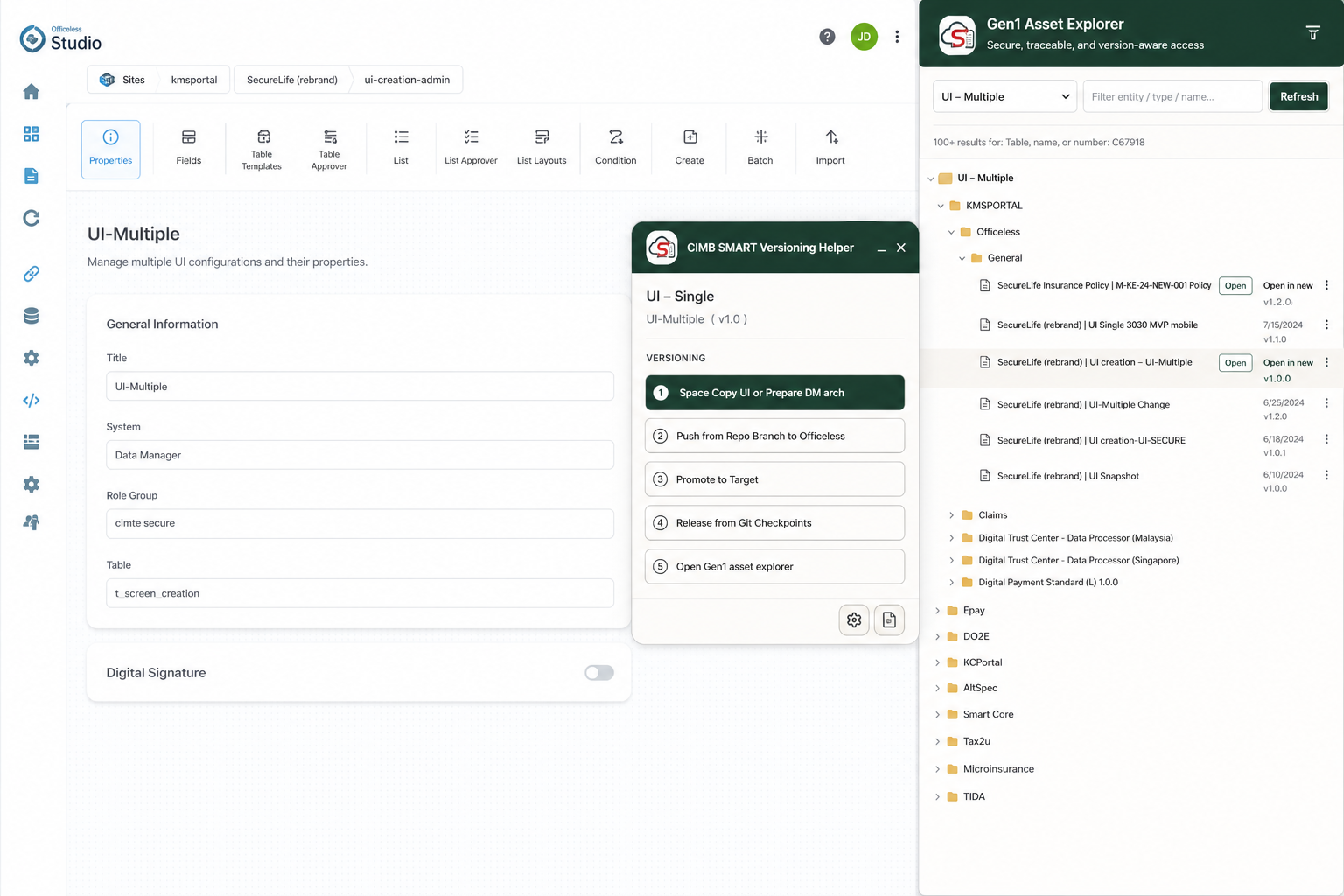Open the Create tab
The height and width of the screenshot is (896, 1344).
689,149
